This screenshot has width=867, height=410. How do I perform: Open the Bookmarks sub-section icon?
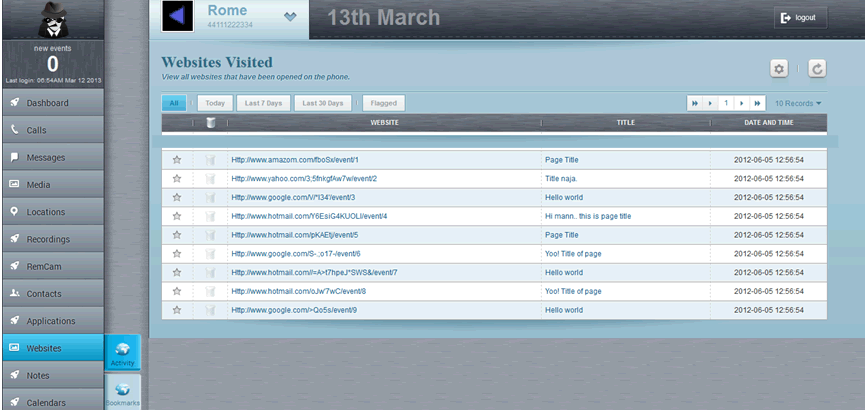pos(123,392)
